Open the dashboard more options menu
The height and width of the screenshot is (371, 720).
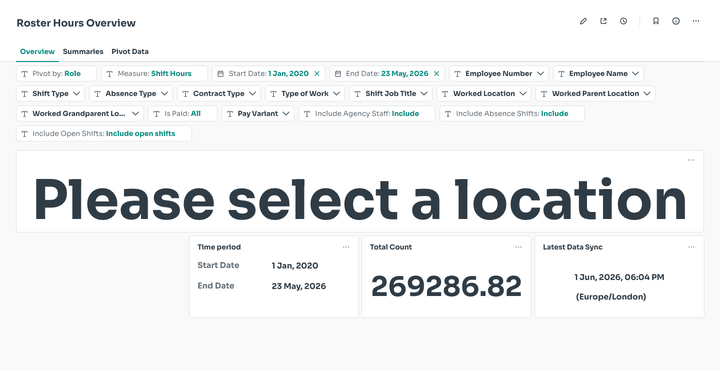coord(696,21)
